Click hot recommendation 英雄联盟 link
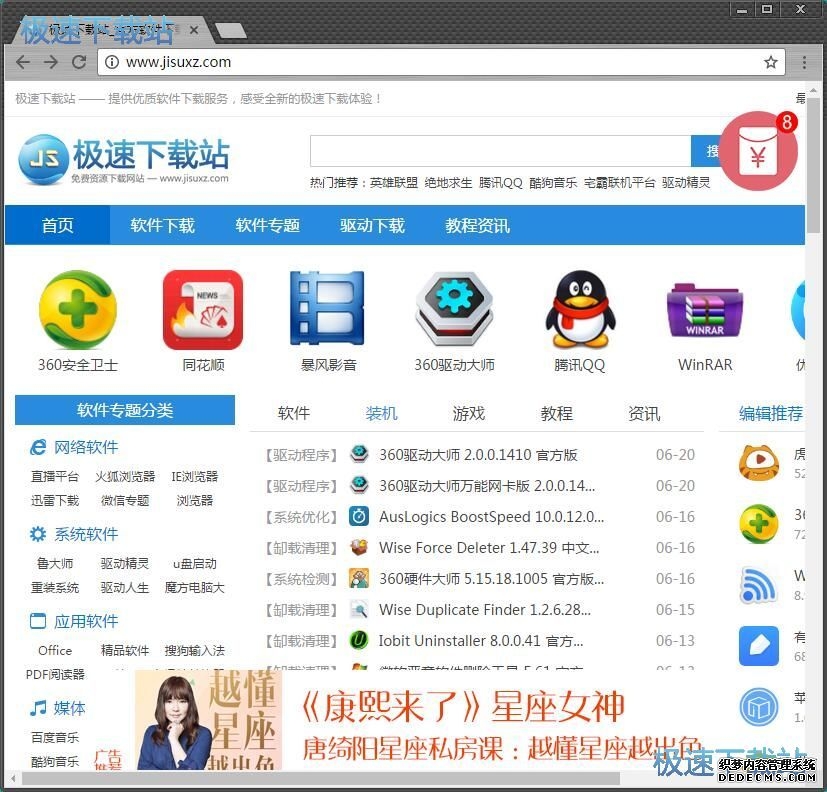Screen dimensions: 827x792 393,183
